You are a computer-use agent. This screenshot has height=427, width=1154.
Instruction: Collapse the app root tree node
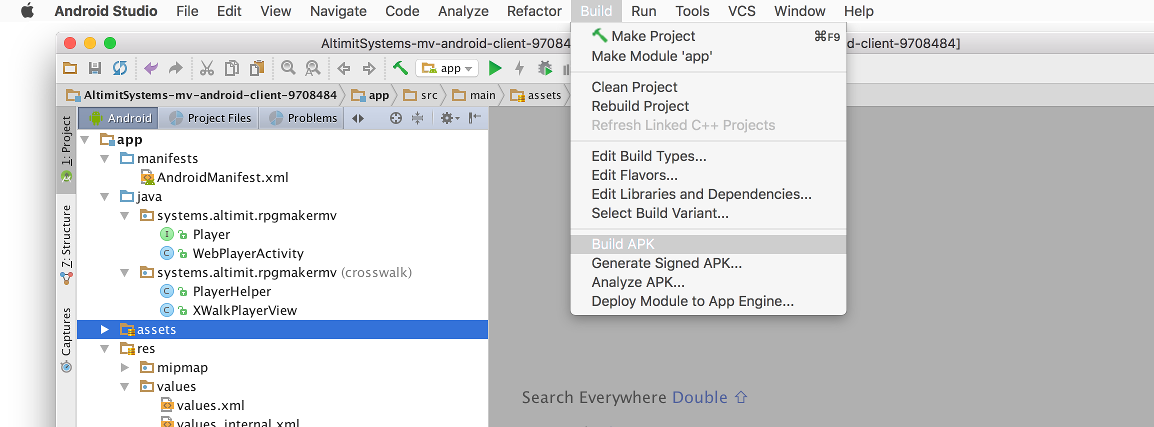click(85, 140)
